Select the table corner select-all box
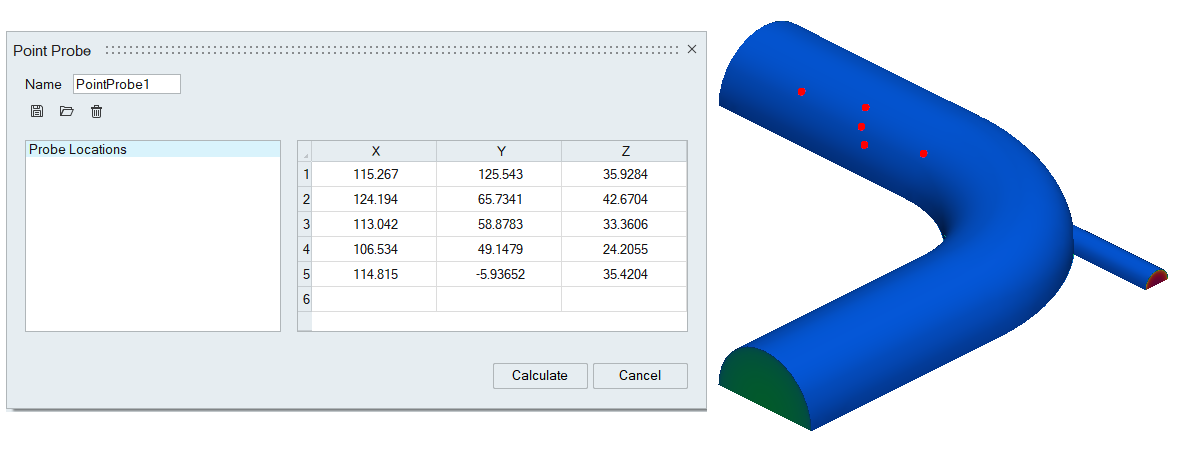 click(x=305, y=151)
